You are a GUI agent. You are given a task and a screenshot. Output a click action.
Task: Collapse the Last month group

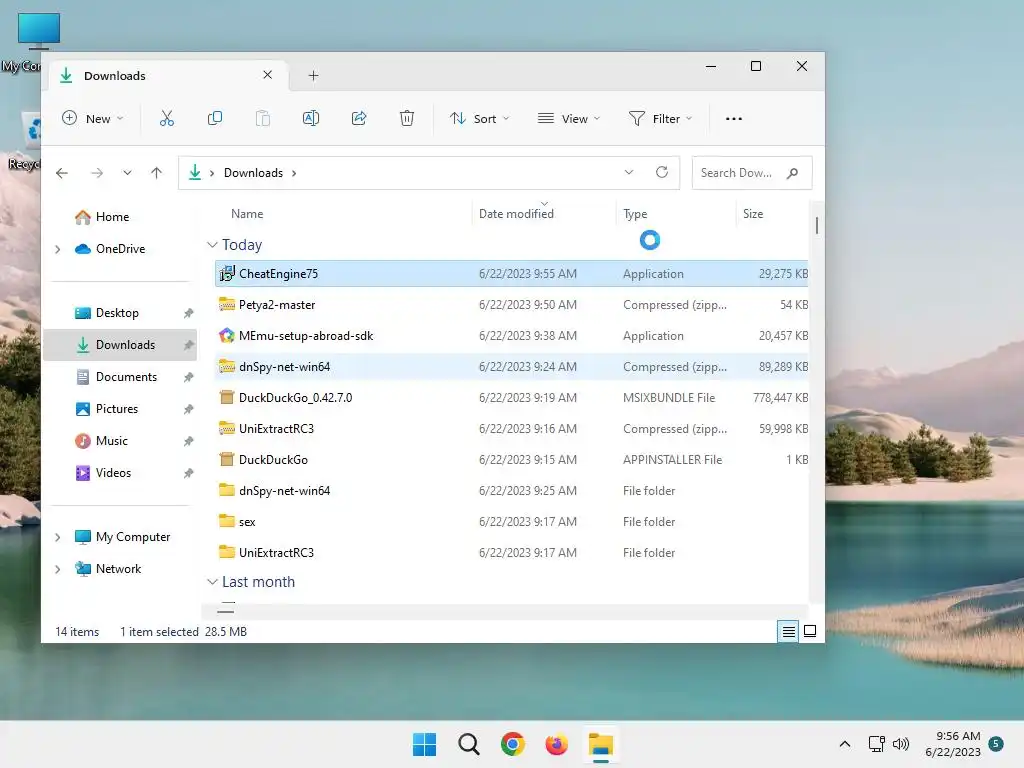[212, 582]
